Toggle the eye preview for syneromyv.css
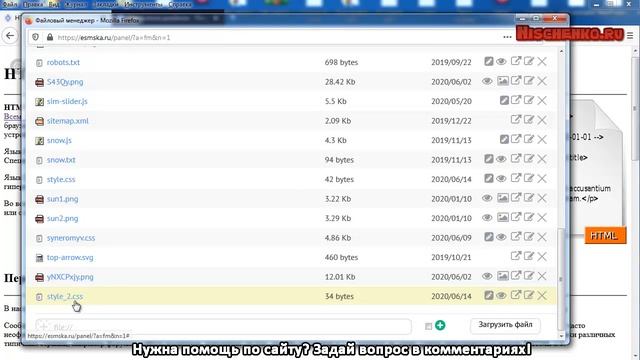 coord(501,237)
